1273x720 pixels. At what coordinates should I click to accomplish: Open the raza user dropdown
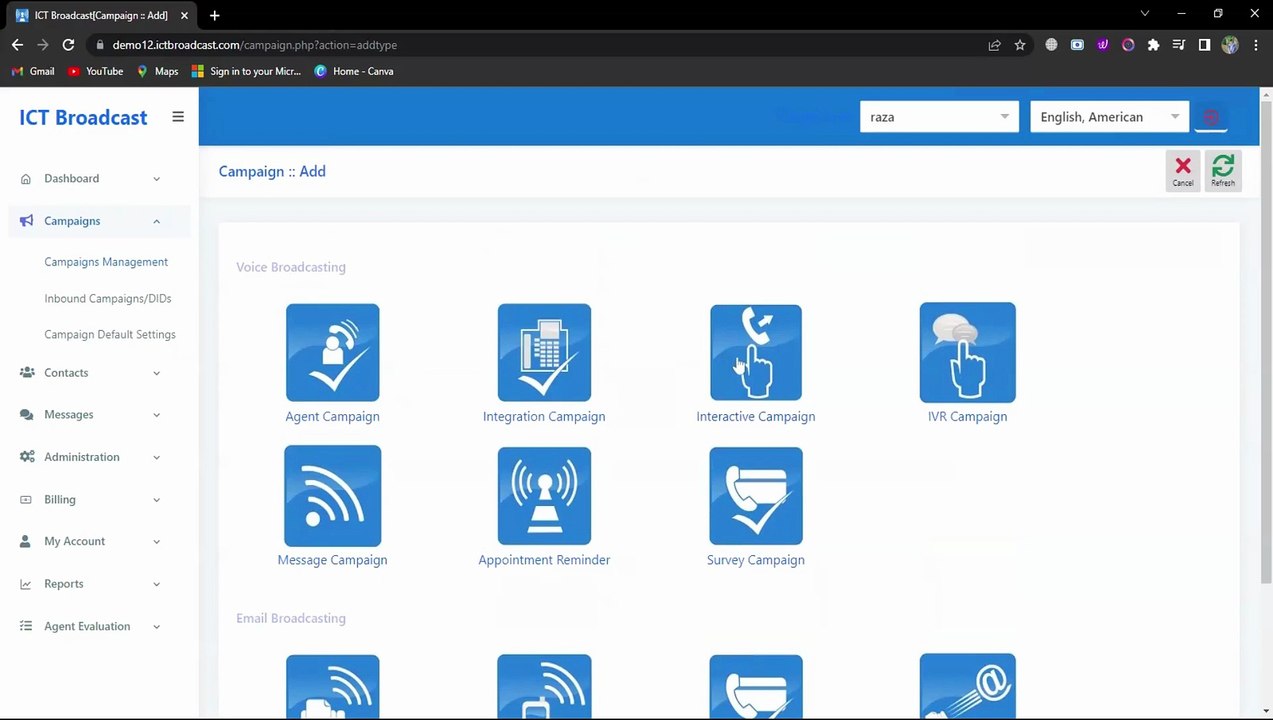(x=939, y=117)
